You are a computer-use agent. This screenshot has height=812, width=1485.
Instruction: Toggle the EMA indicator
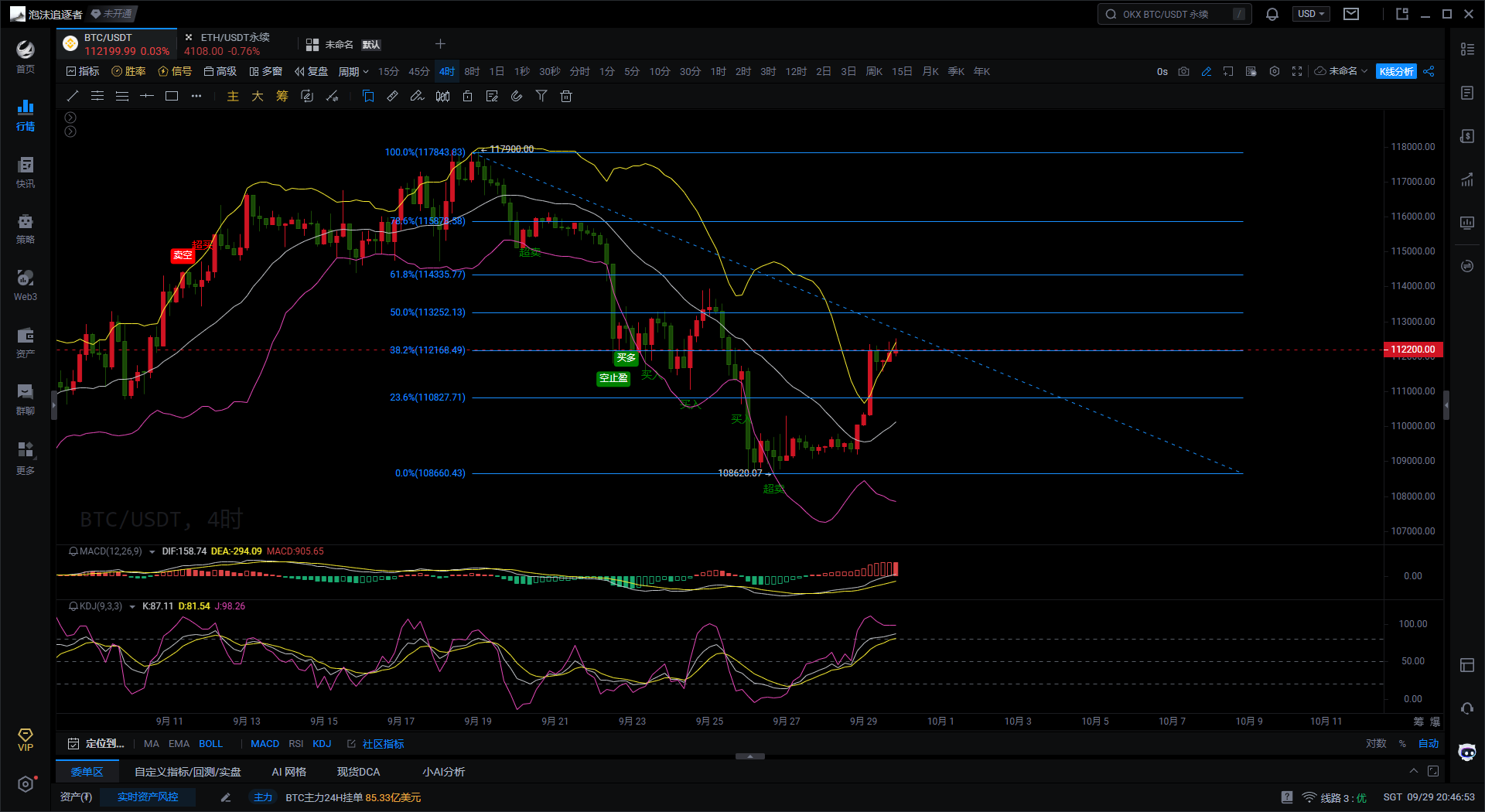click(x=179, y=743)
